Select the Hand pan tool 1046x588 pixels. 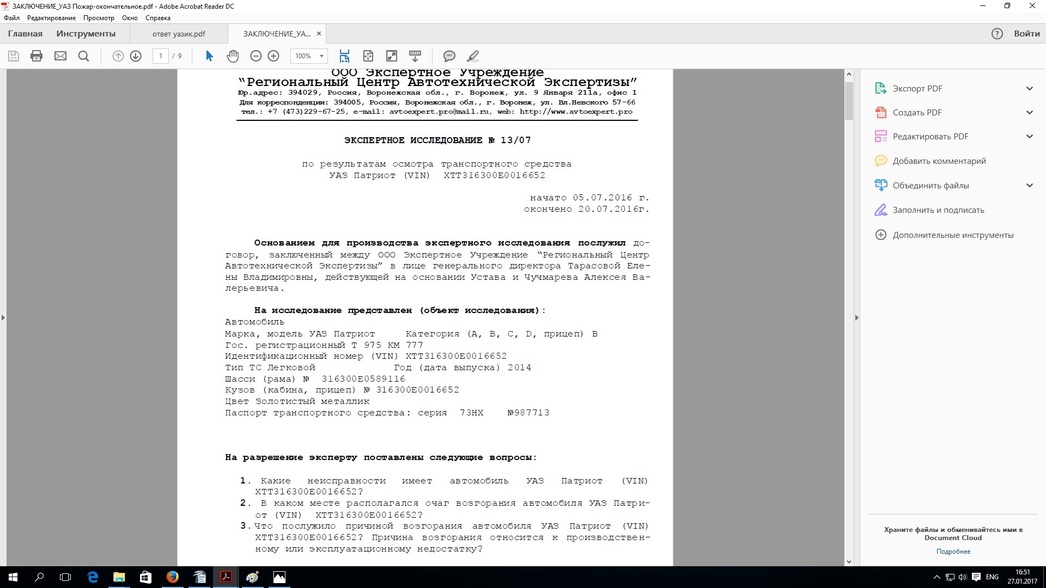click(x=232, y=56)
